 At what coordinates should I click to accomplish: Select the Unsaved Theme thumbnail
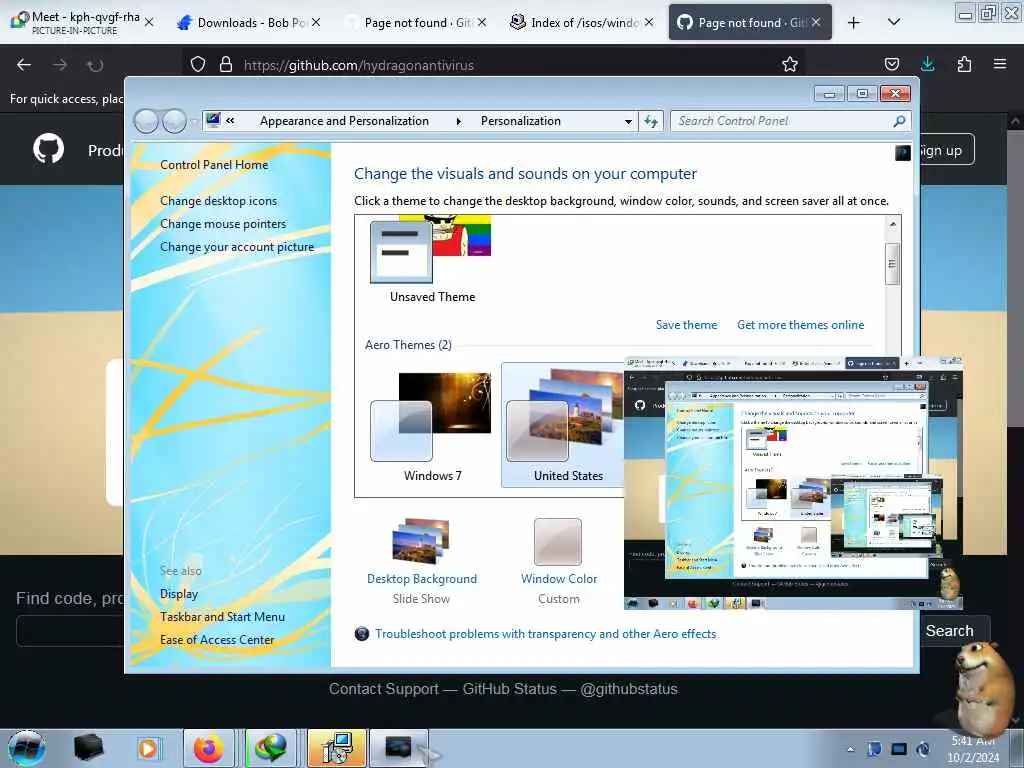point(431,260)
